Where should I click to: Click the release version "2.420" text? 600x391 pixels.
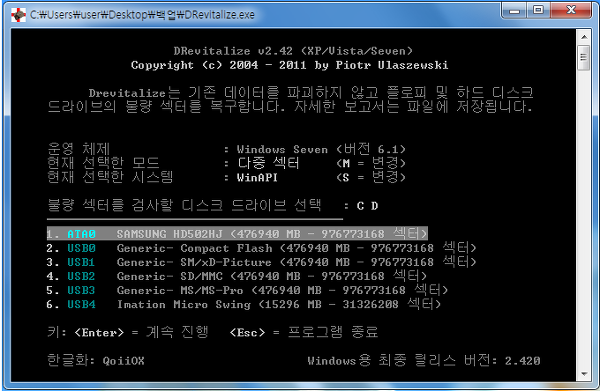point(522,361)
